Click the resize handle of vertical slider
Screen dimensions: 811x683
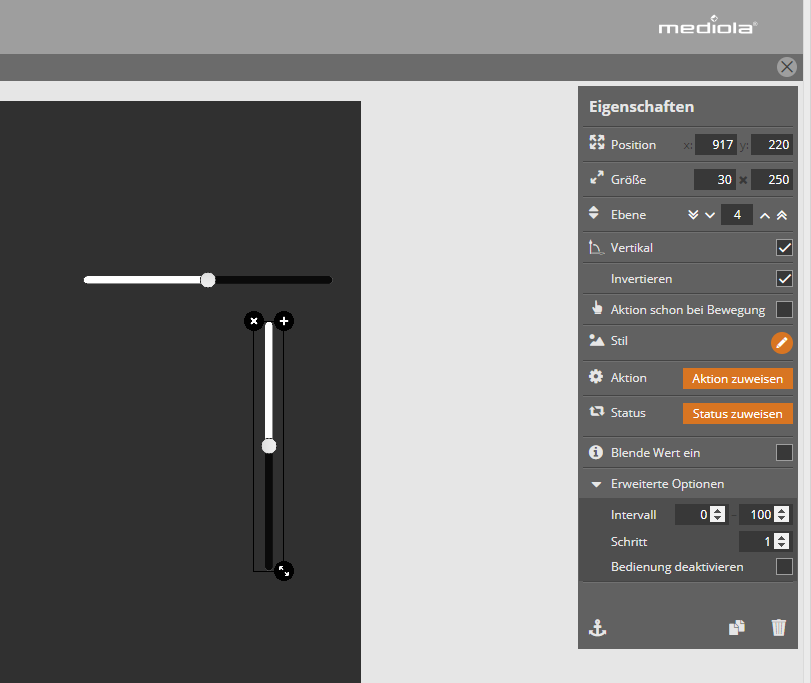pyautogui.click(x=284, y=571)
